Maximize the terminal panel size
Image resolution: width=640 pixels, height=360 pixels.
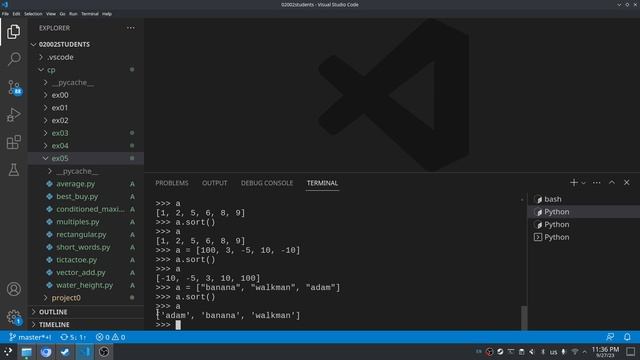point(611,182)
